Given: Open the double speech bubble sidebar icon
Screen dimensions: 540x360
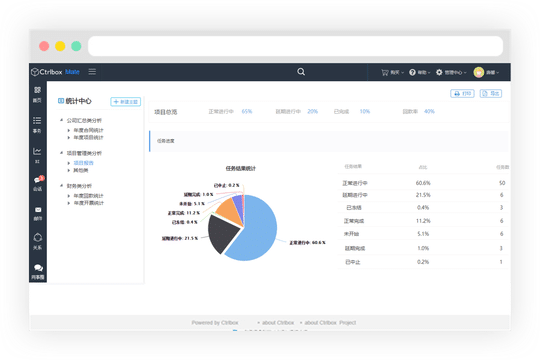Looking at the screenshot, I should 38,268.
